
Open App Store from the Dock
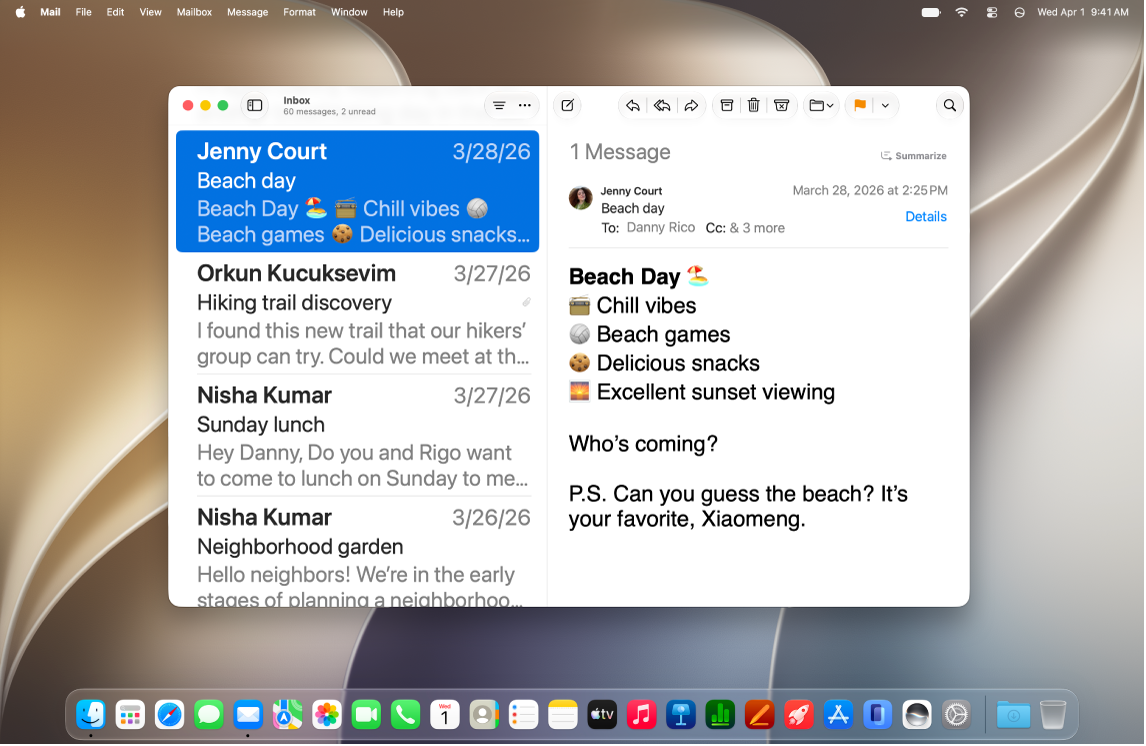tap(838, 715)
